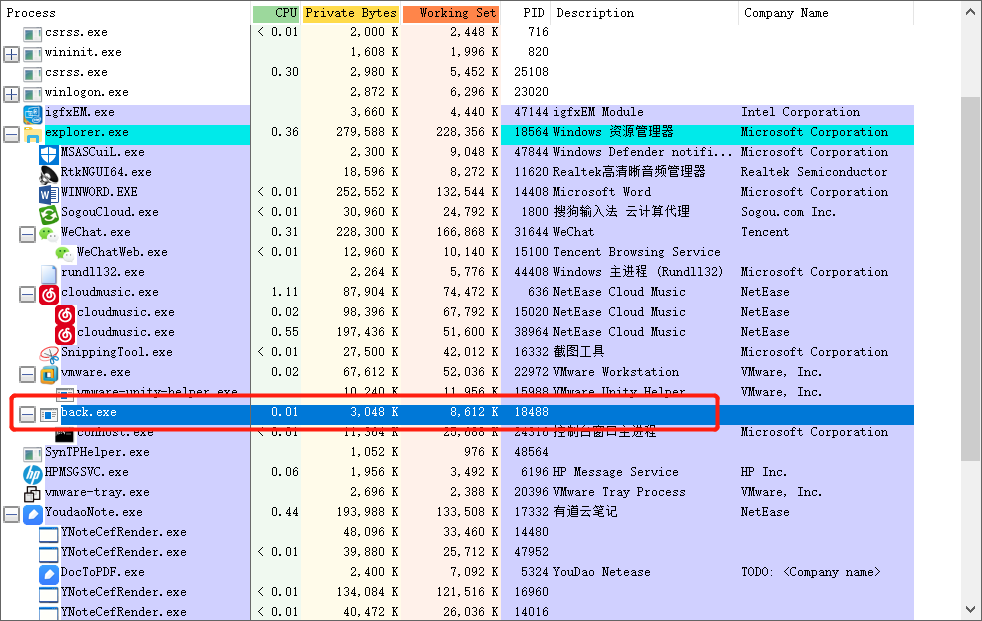Image resolution: width=982 pixels, height=621 pixels.
Task: Click the igfxEM.exe process icon
Action: [x=33, y=113]
